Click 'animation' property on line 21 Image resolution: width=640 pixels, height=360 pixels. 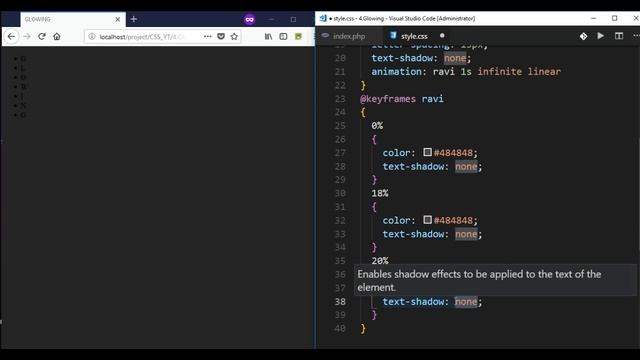[396, 71]
